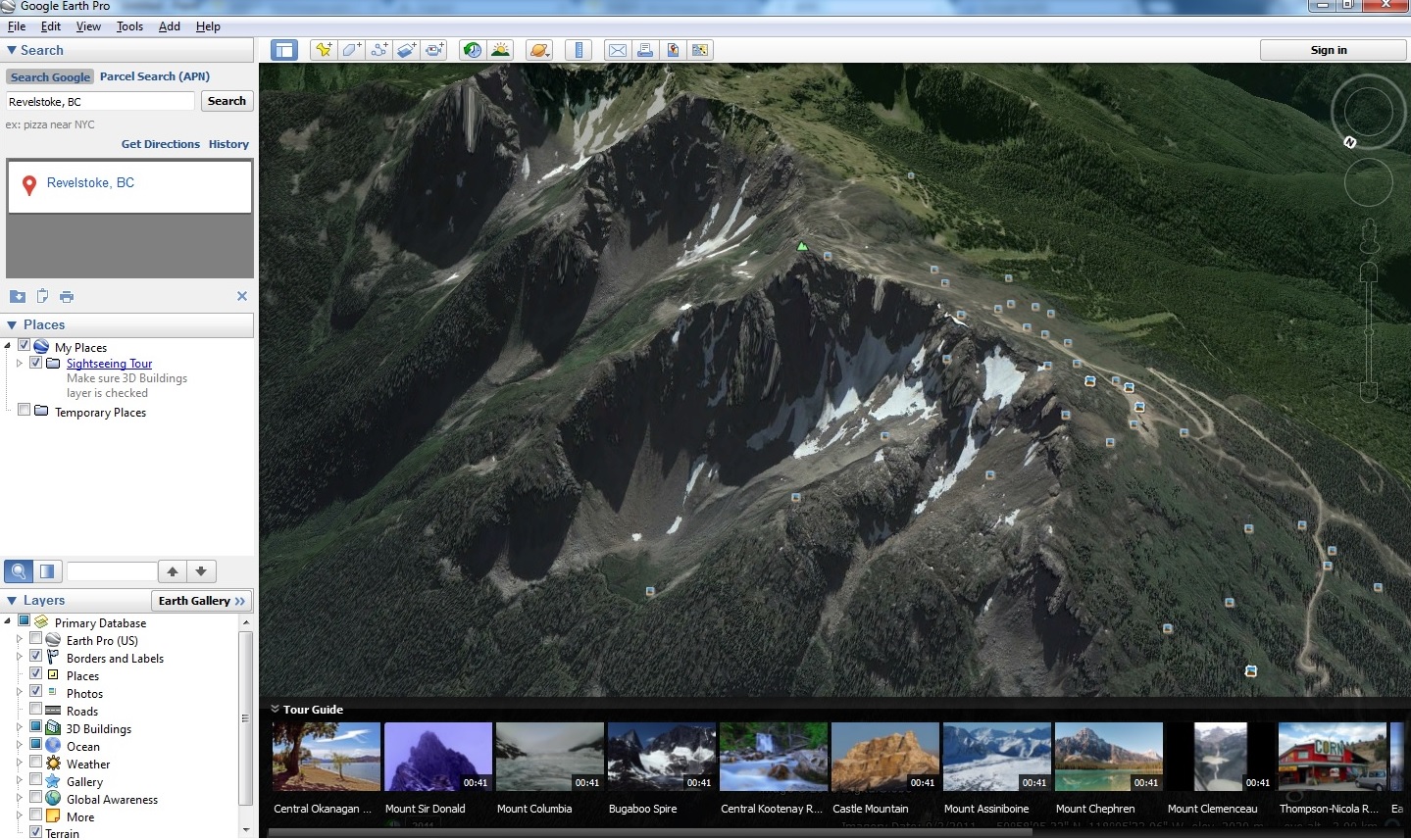
Task: Click the zoom slider on the map
Action: pyautogui.click(x=1369, y=333)
